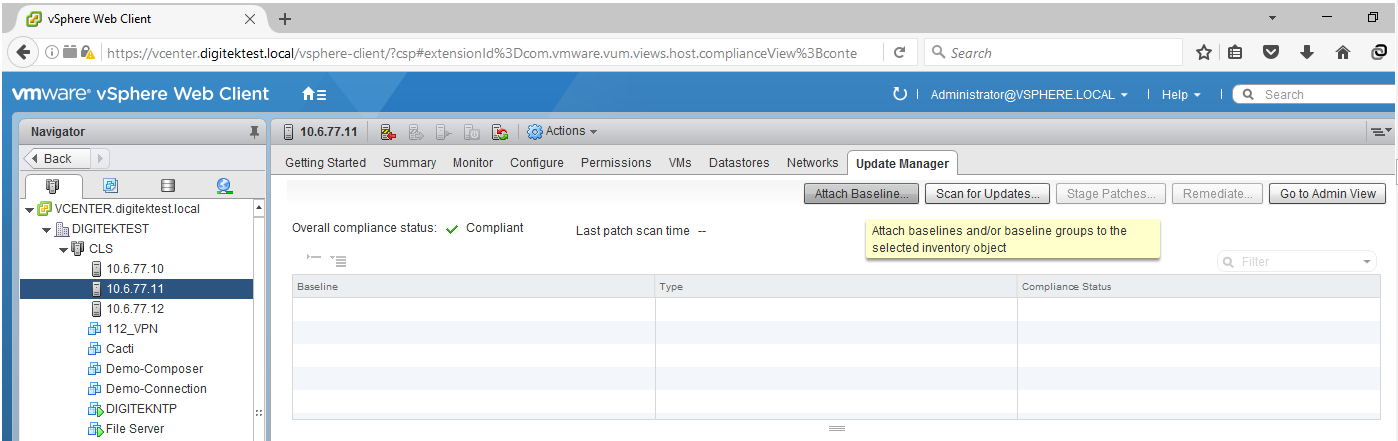Collapse the CLS cluster node

(64, 249)
